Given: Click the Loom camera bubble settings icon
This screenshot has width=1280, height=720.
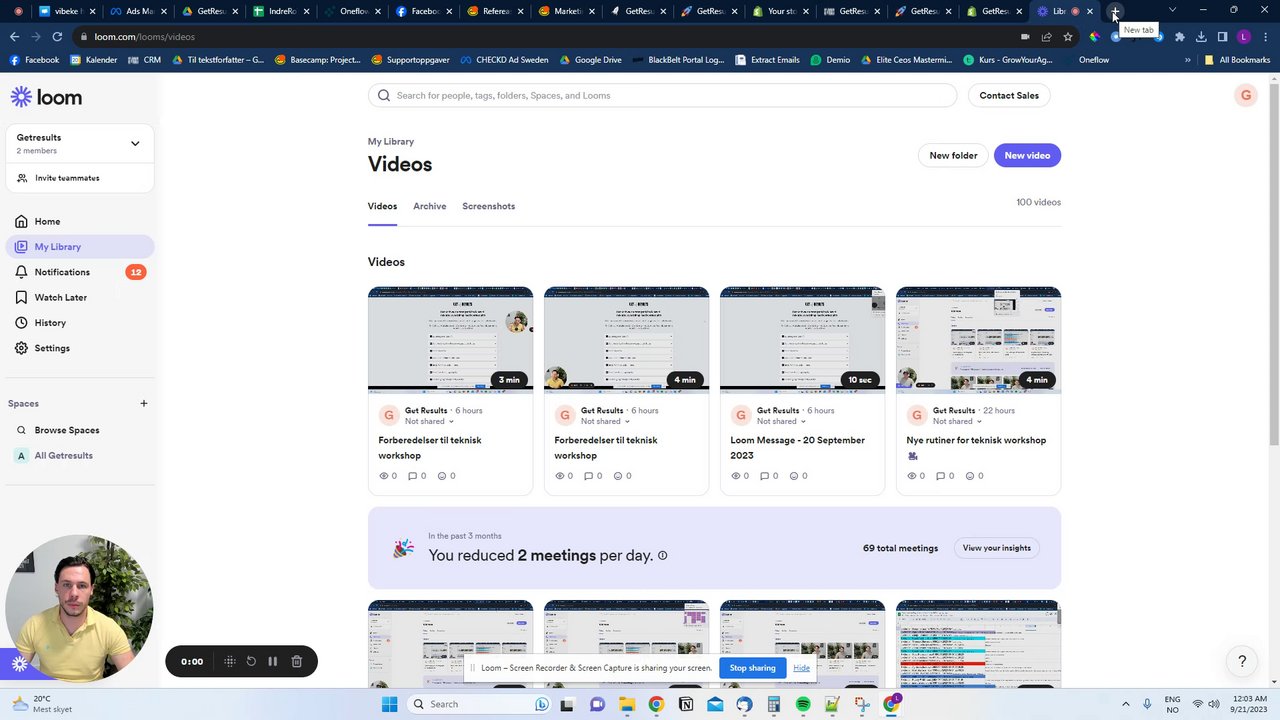Looking at the screenshot, I should [19, 663].
